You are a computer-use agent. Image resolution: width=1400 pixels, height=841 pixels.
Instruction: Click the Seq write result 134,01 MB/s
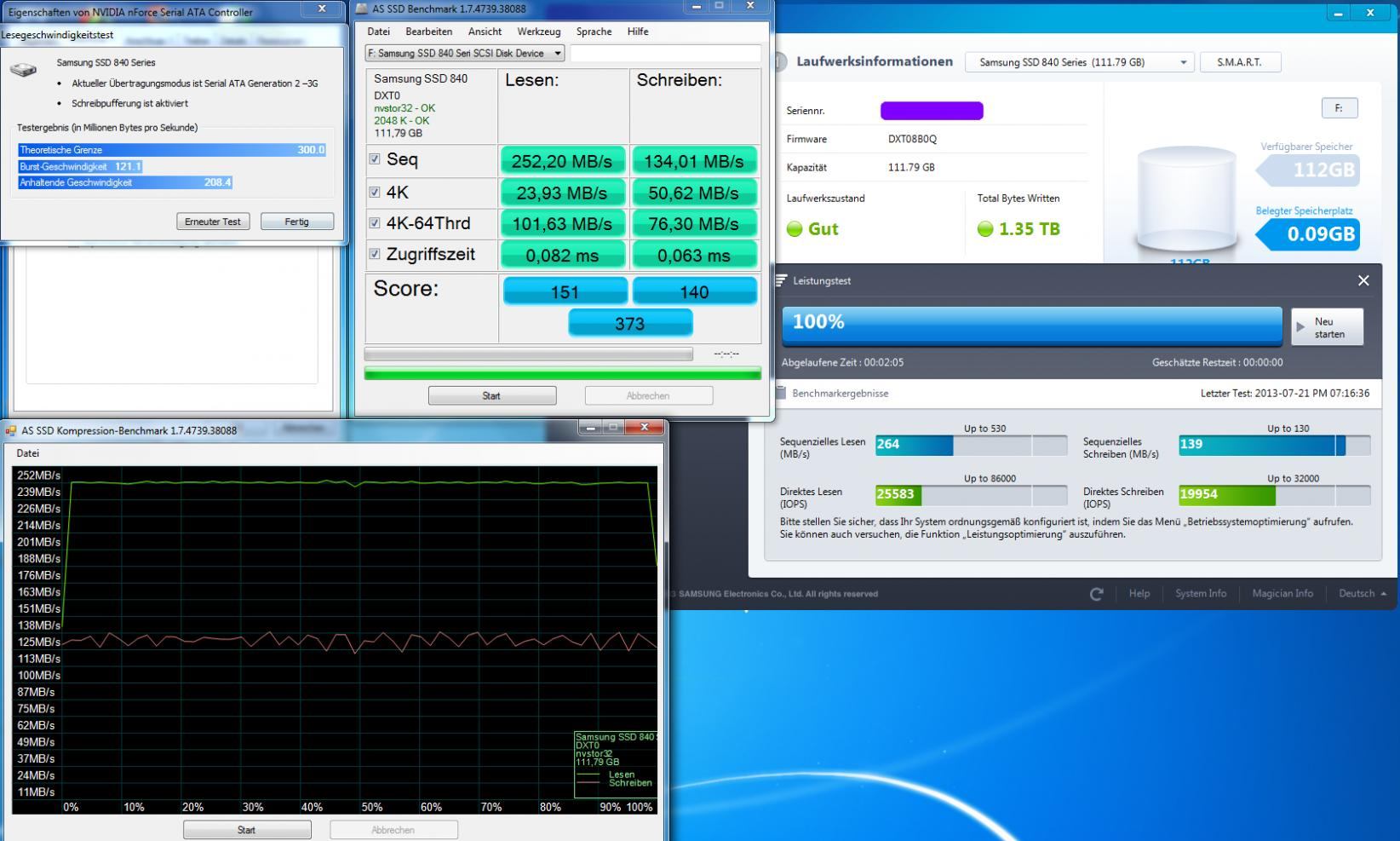point(694,161)
